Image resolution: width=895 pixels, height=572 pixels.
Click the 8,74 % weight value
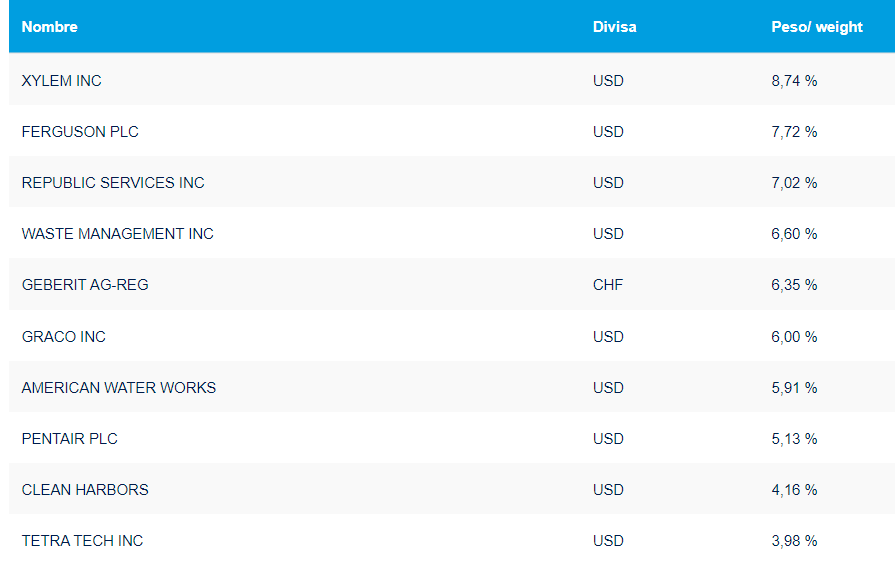coord(794,81)
